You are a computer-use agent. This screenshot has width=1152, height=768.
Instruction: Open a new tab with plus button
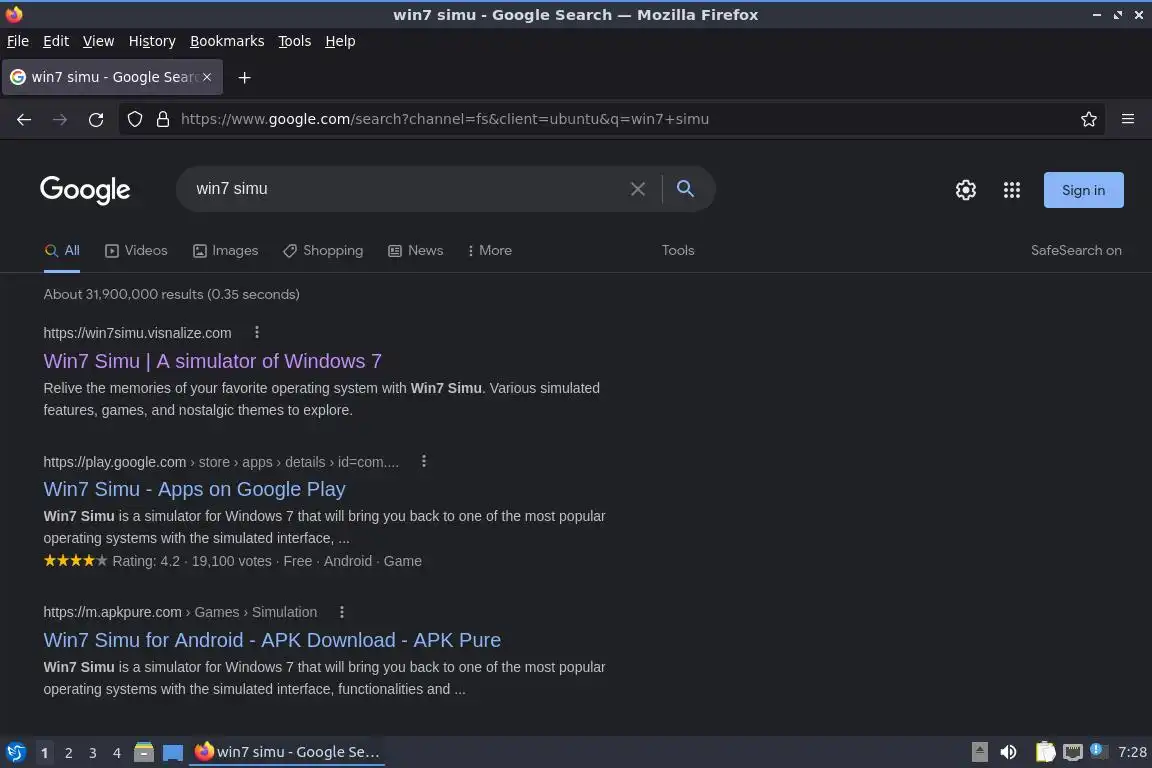245,77
